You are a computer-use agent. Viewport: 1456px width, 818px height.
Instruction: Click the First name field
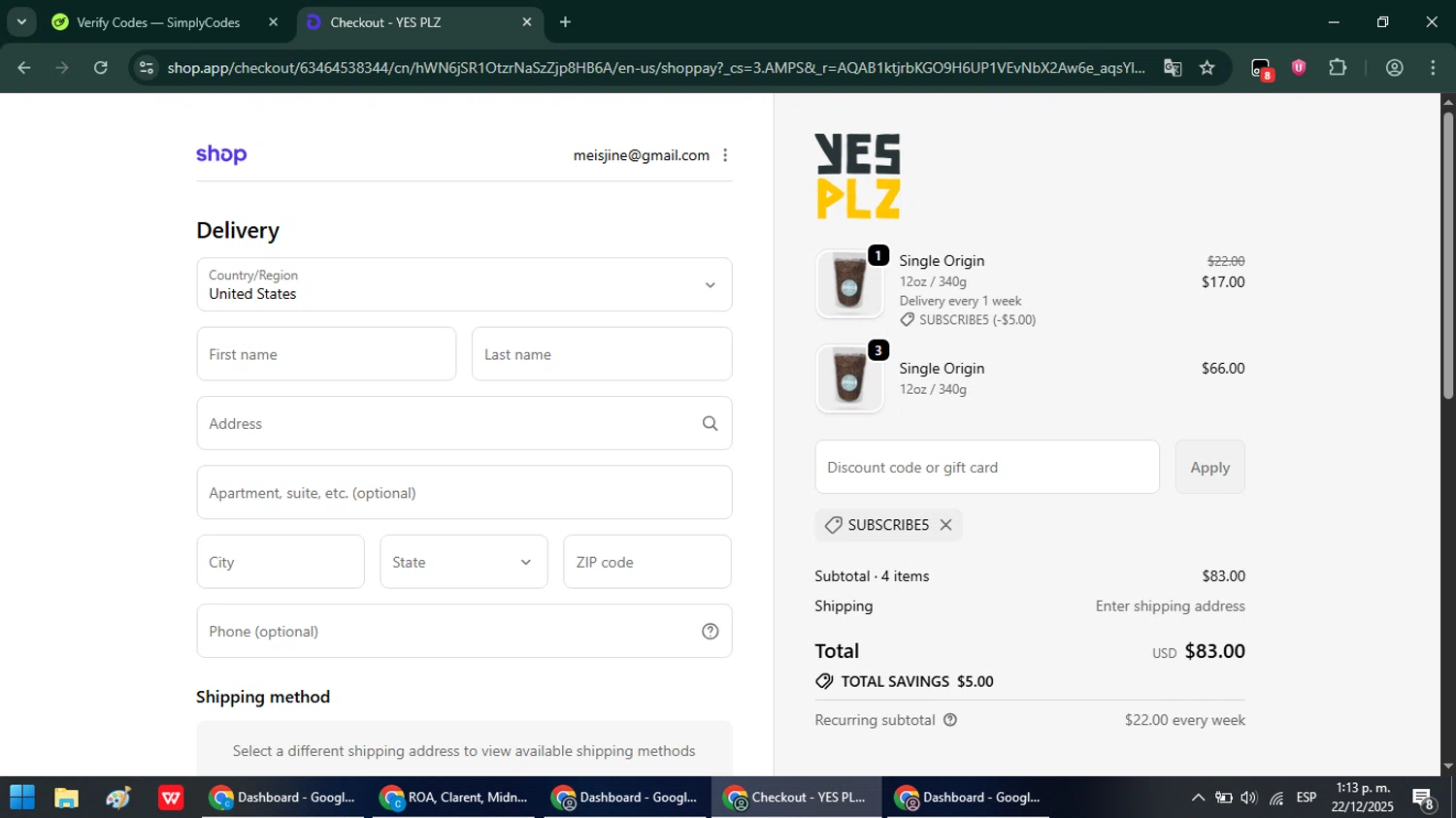pyautogui.click(x=326, y=354)
